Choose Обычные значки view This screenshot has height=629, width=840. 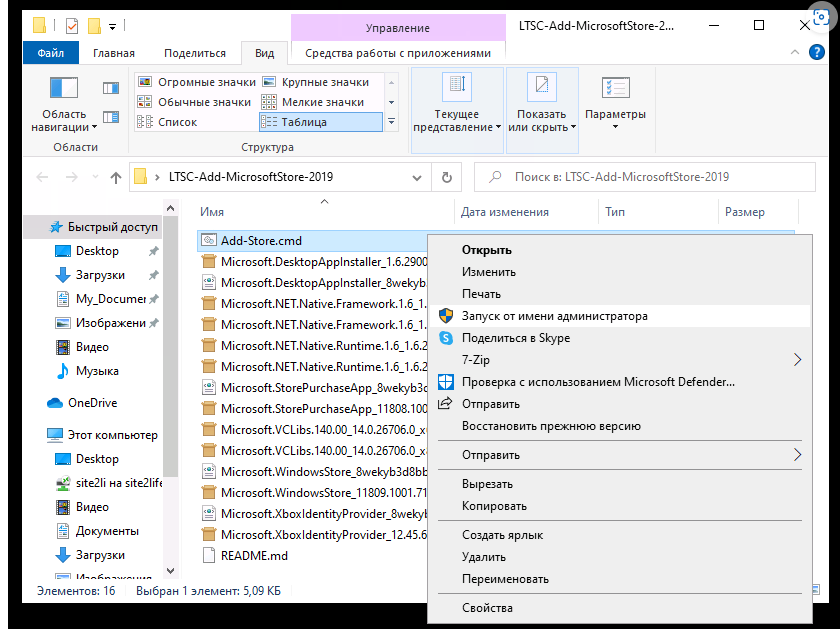pos(194,102)
